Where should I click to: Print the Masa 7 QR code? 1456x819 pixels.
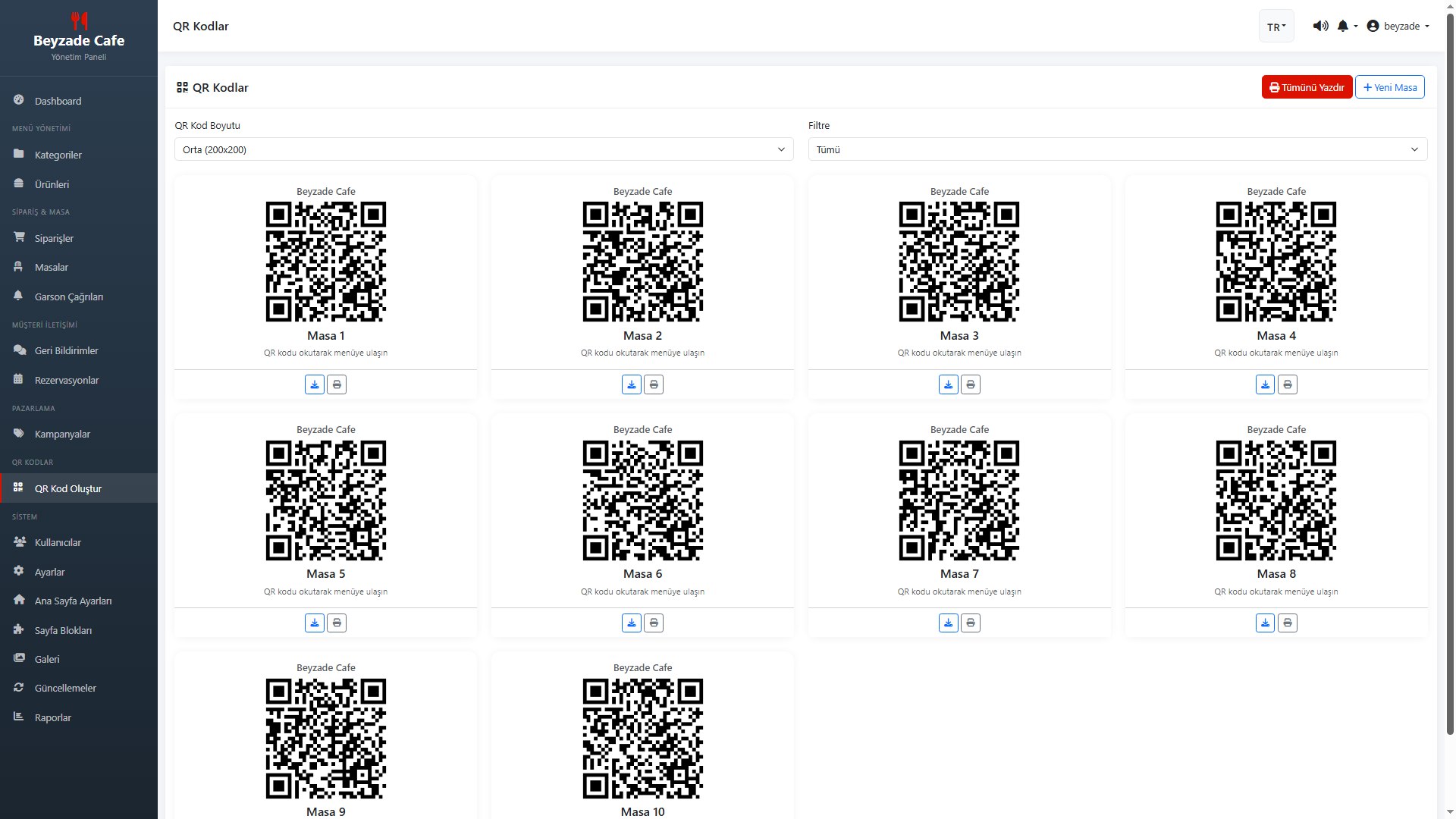coord(971,623)
